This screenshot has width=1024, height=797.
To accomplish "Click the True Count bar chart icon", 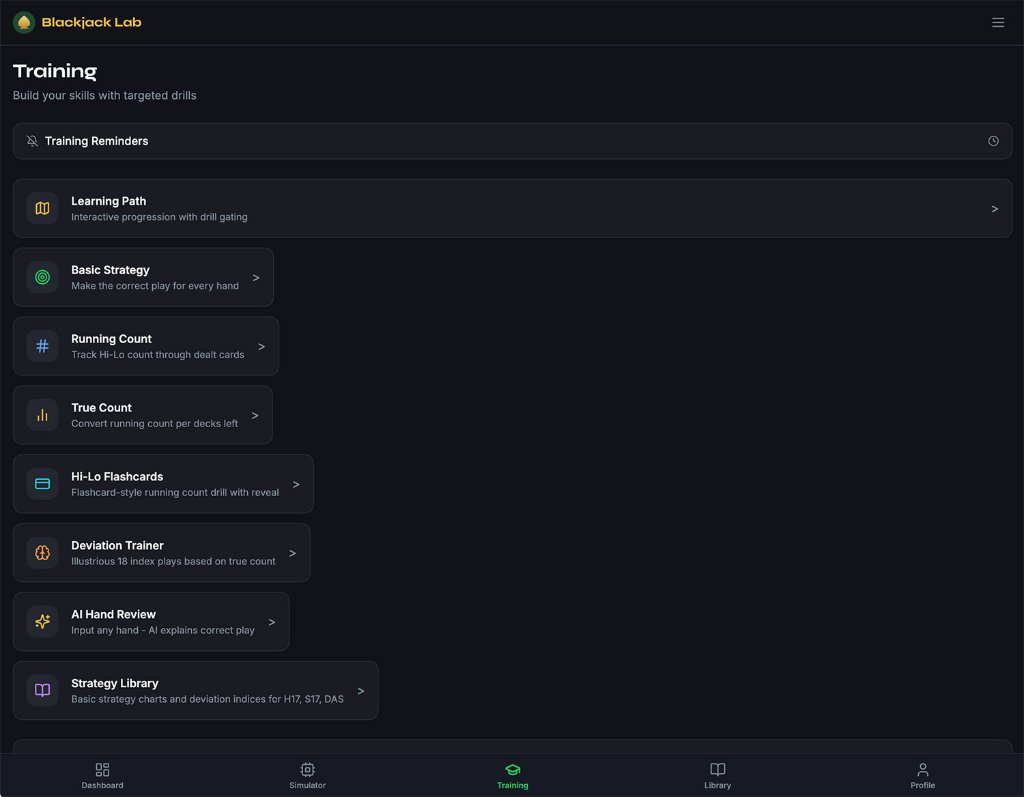I will (x=42, y=415).
